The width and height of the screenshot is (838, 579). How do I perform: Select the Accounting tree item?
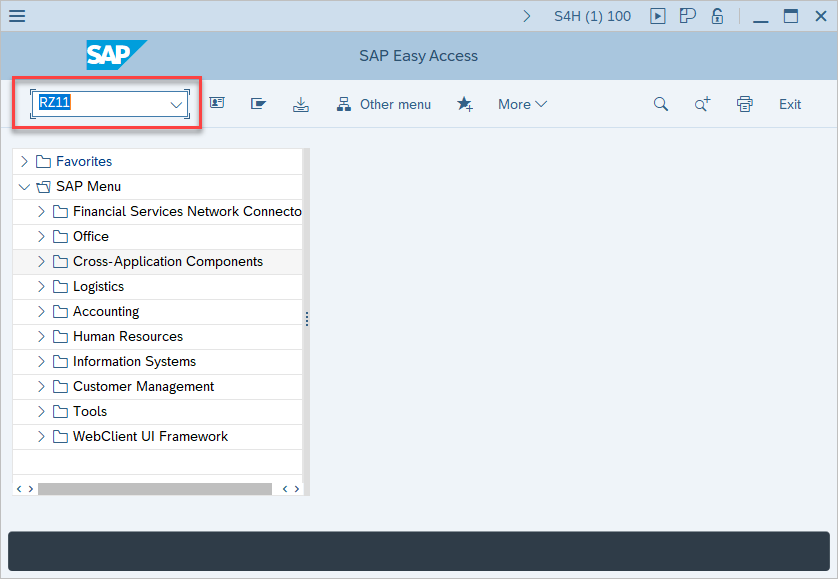106,311
